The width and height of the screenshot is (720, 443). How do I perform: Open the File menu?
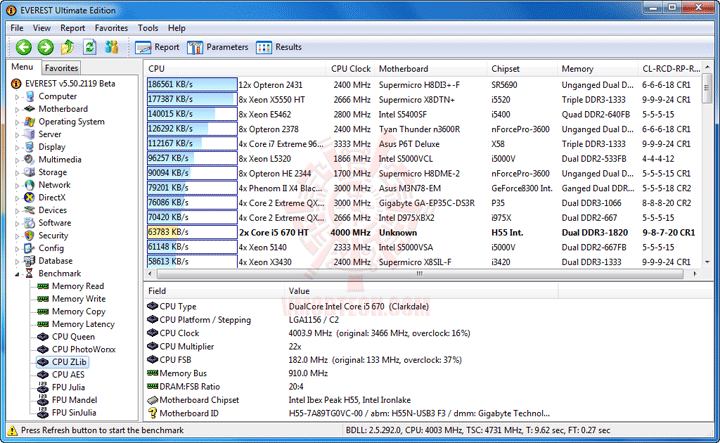[17, 28]
